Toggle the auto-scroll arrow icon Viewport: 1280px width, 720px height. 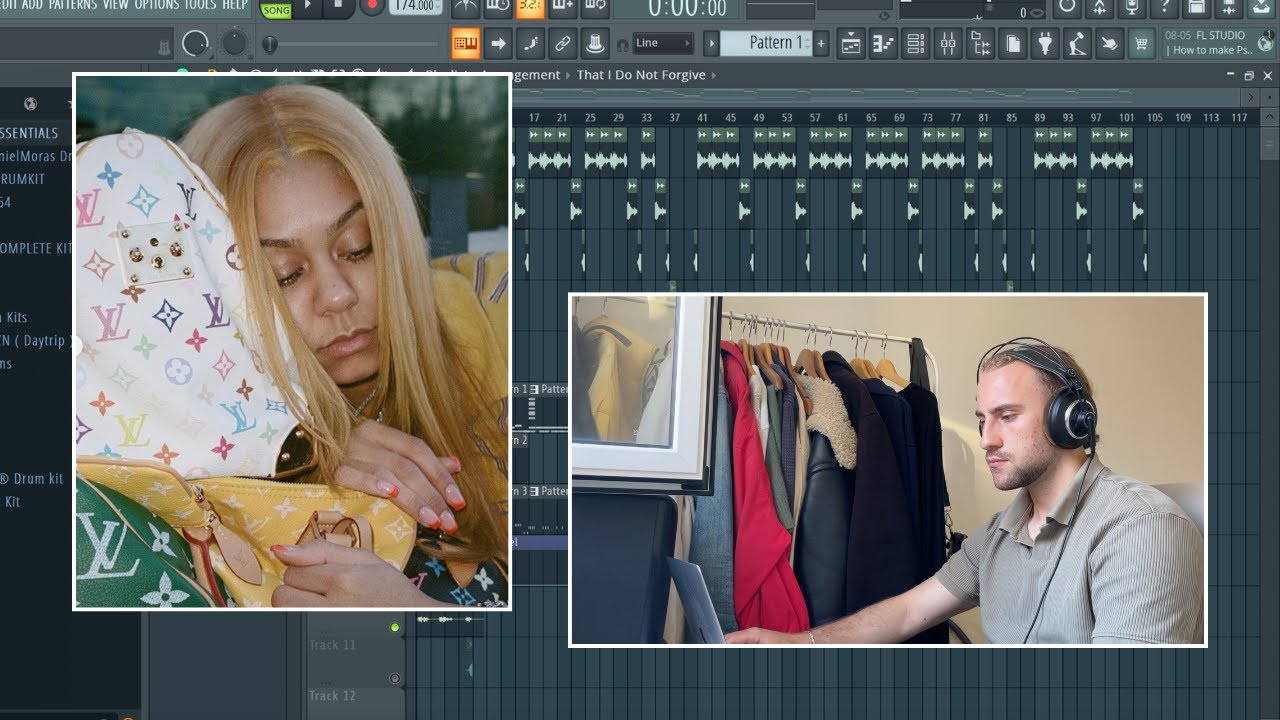point(498,43)
